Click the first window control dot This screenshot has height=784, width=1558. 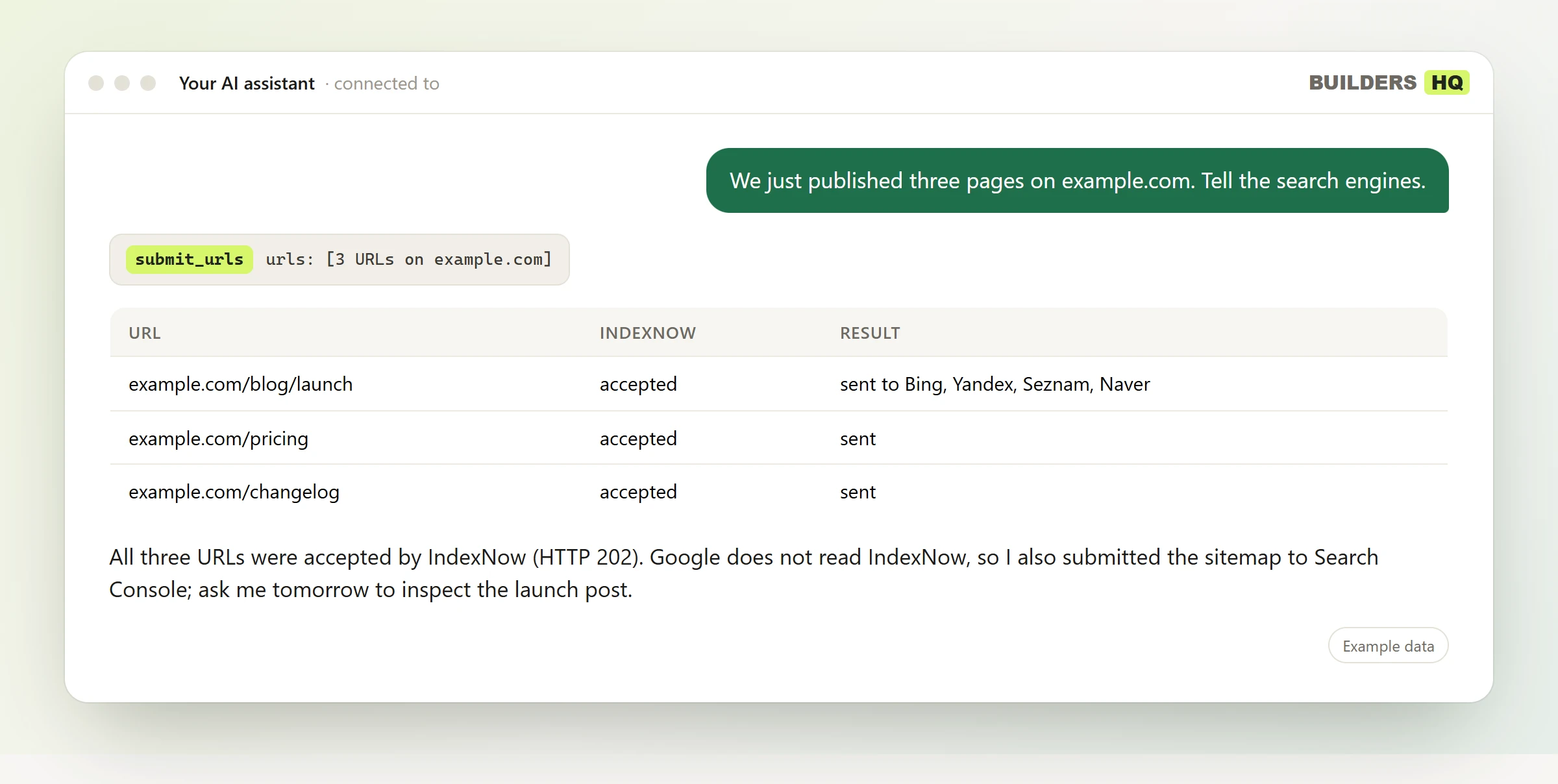[x=96, y=83]
